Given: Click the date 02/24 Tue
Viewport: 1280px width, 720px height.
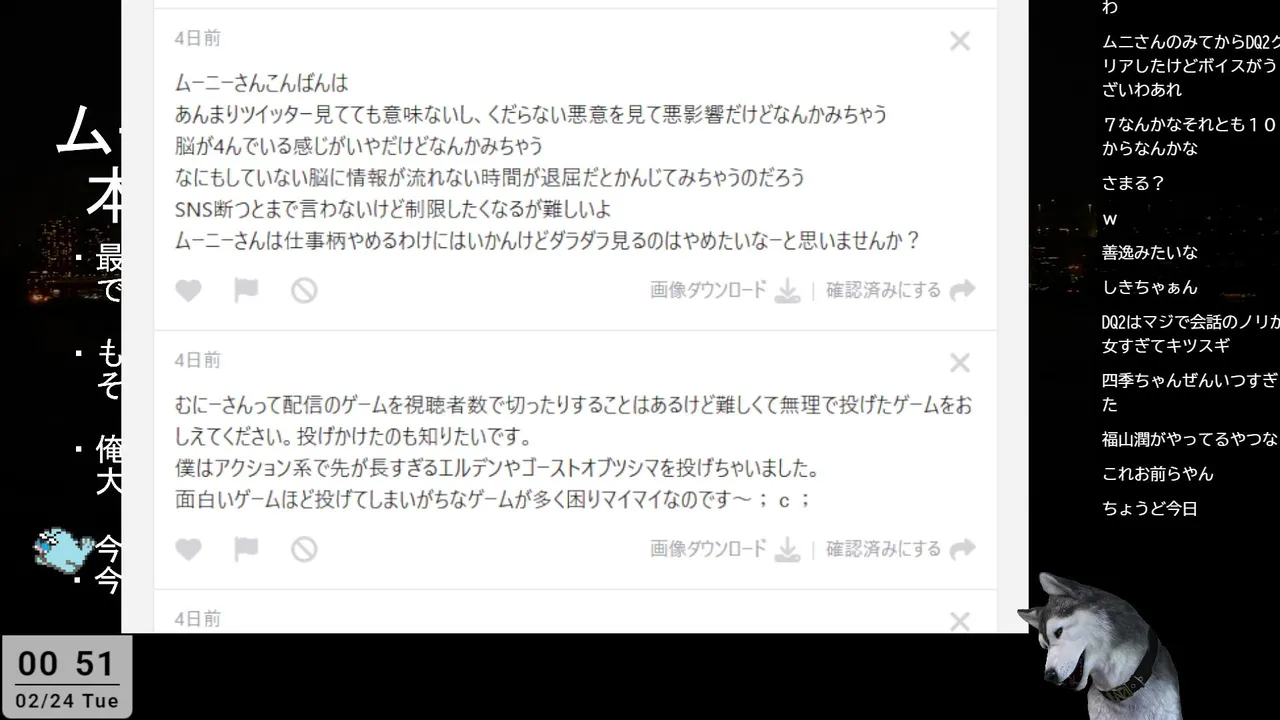Looking at the screenshot, I should 67,701.
